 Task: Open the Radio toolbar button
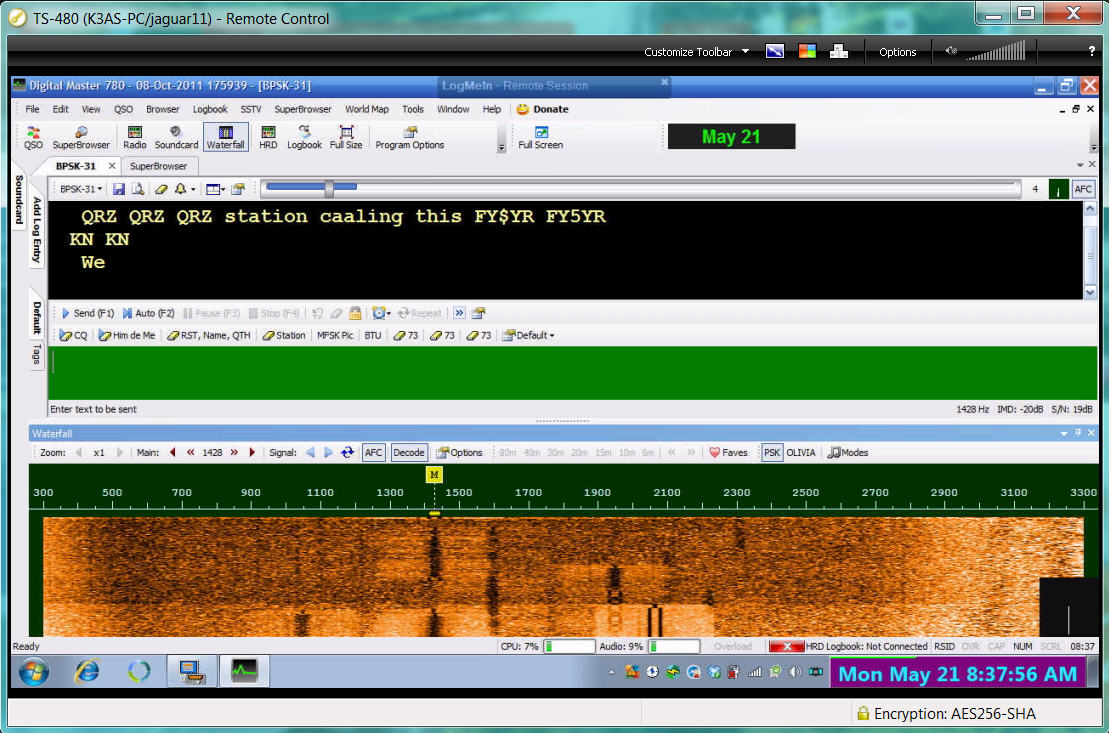[x=134, y=137]
